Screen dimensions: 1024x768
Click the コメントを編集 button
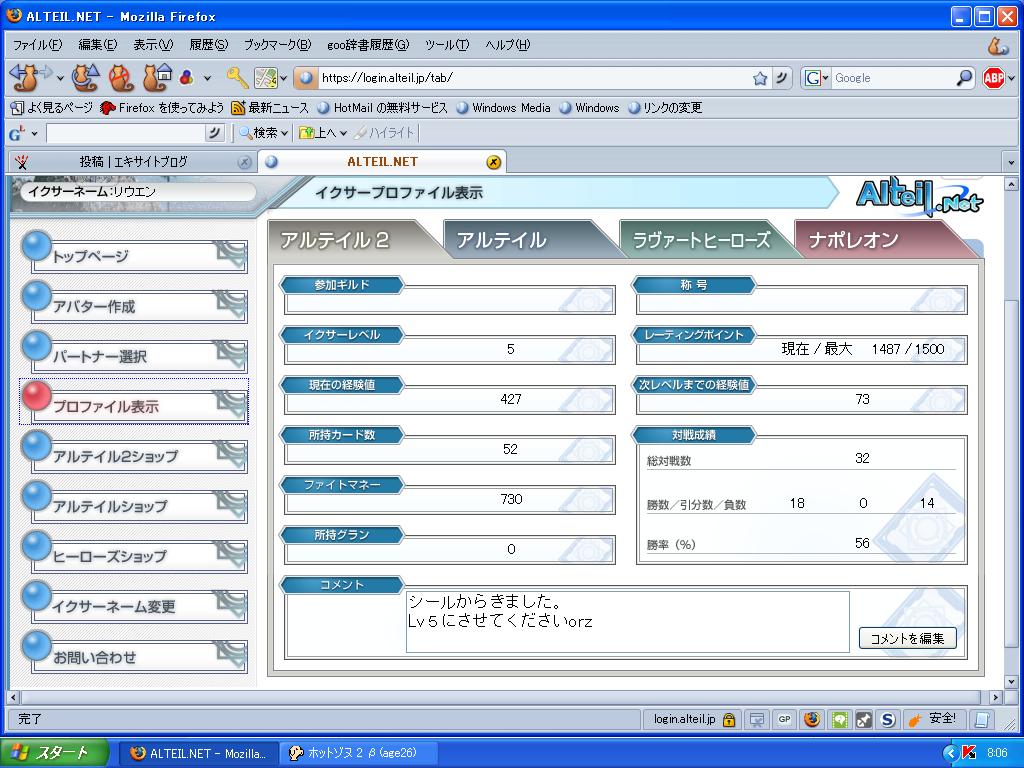908,639
